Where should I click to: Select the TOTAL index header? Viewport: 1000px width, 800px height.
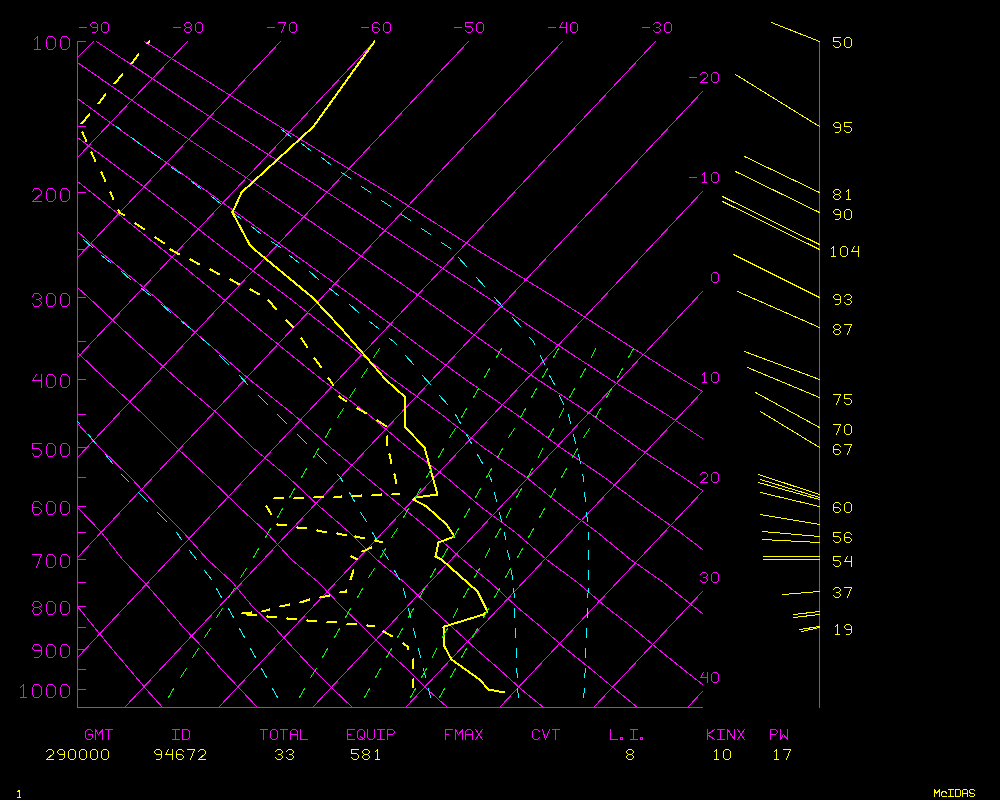284,735
